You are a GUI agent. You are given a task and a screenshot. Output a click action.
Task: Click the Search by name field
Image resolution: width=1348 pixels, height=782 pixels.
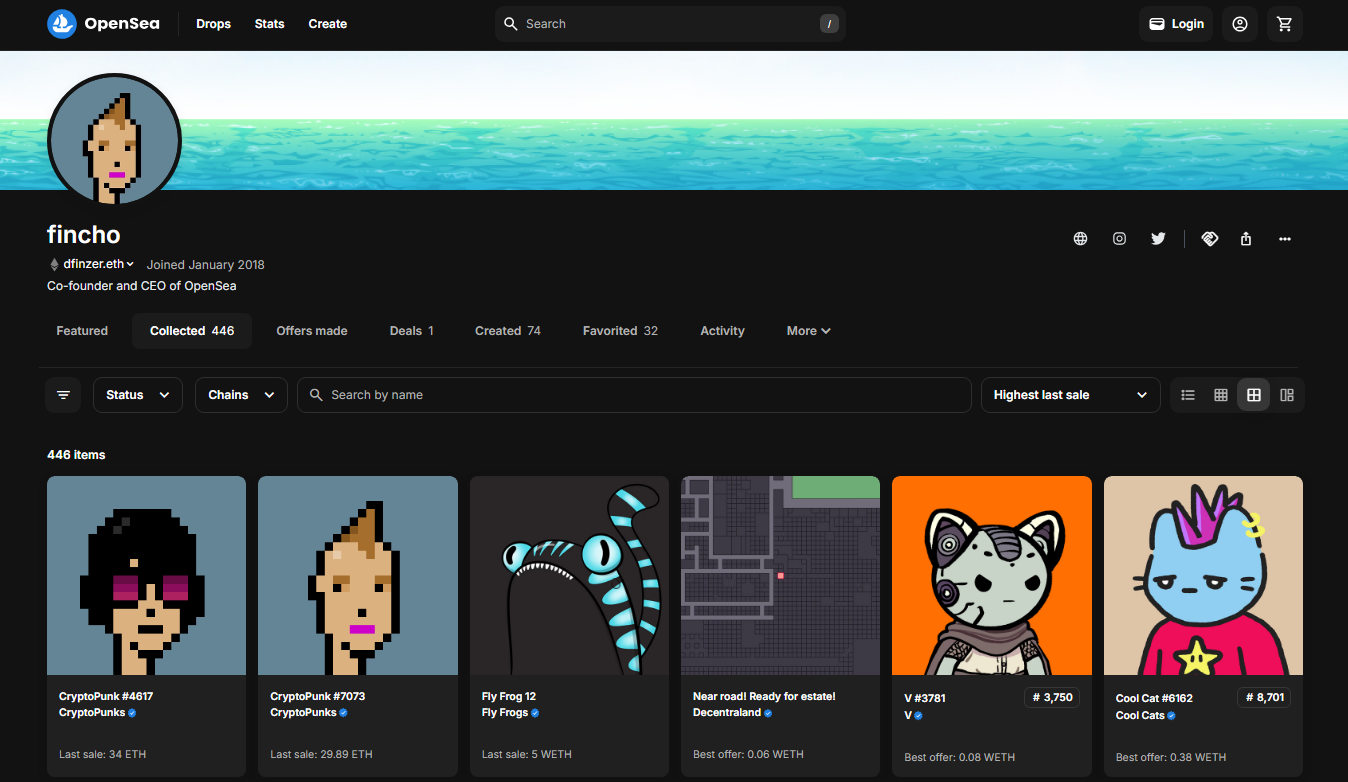[x=634, y=395]
